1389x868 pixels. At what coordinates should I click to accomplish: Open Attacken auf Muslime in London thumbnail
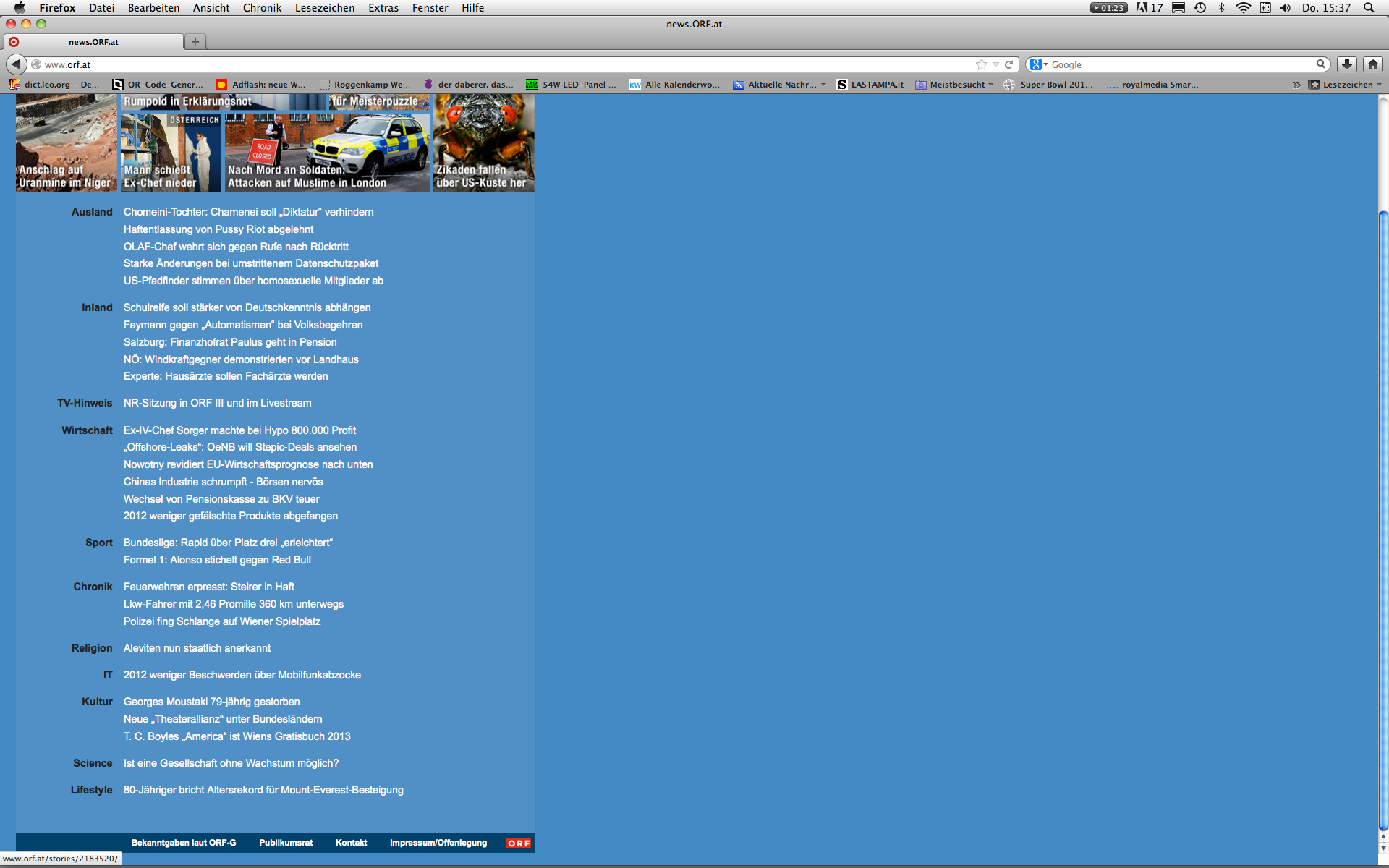coord(328,152)
